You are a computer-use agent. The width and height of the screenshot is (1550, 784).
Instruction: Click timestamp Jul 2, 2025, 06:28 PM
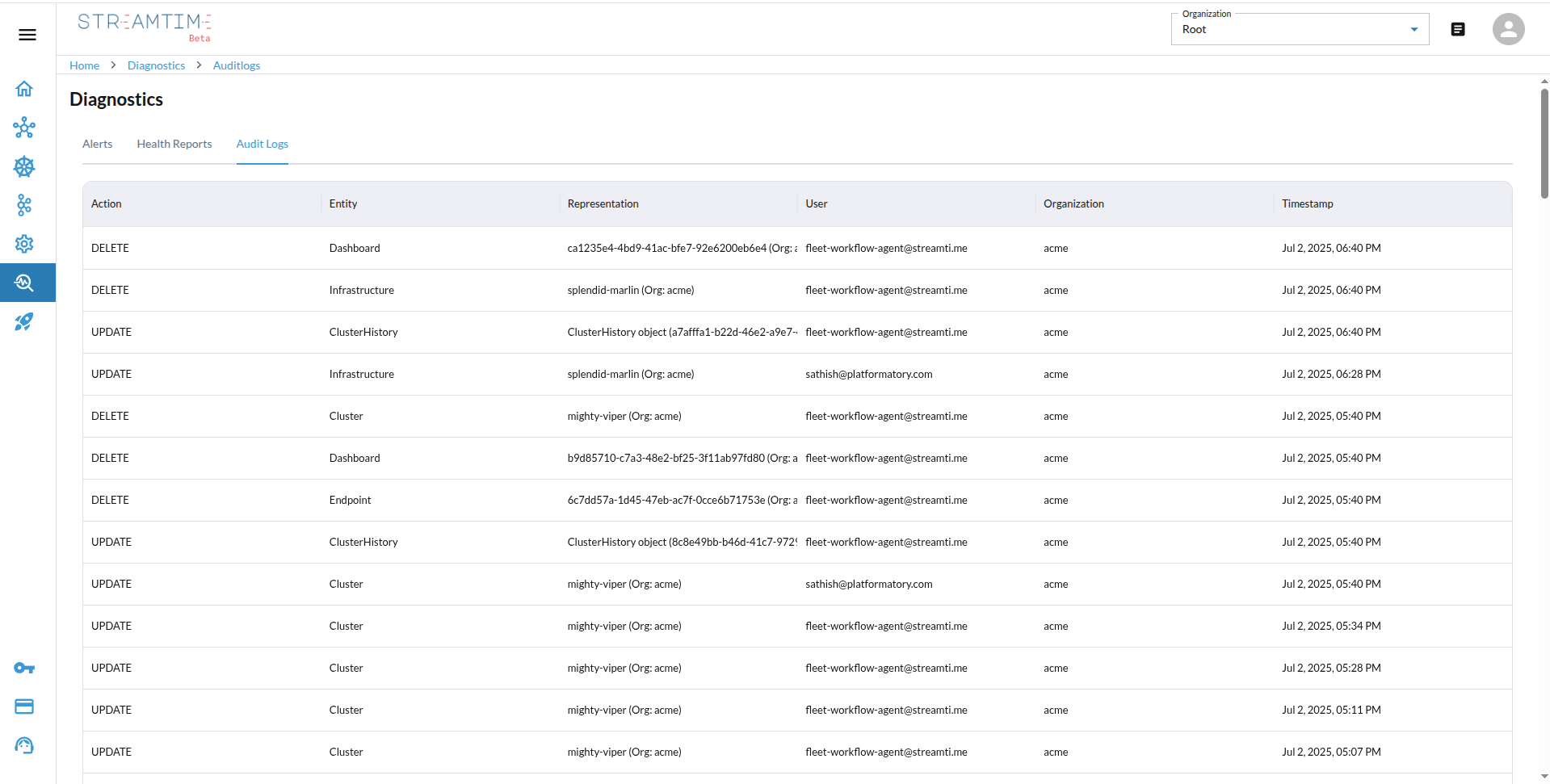1331,374
